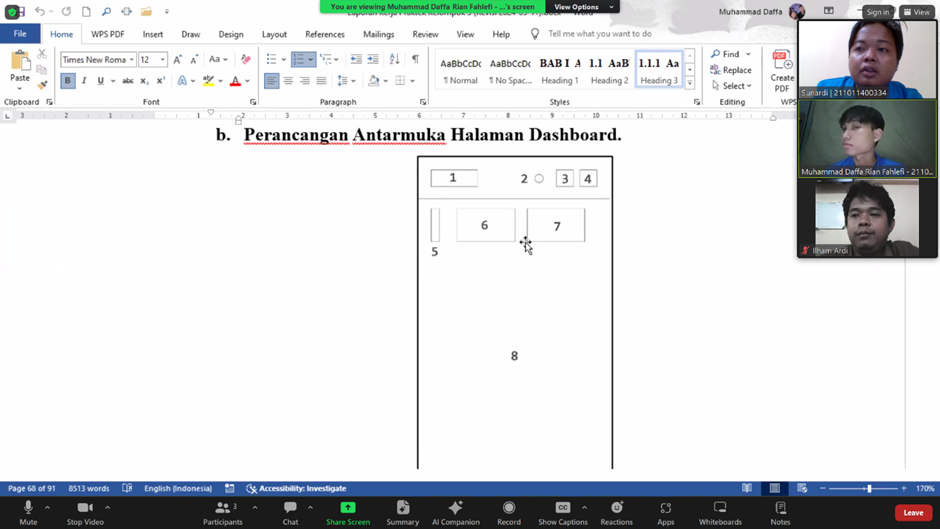This screenshot has height=529, width=940.
Task: Stop Video in Zoom toolbar
Action: [x=85, y=513]
